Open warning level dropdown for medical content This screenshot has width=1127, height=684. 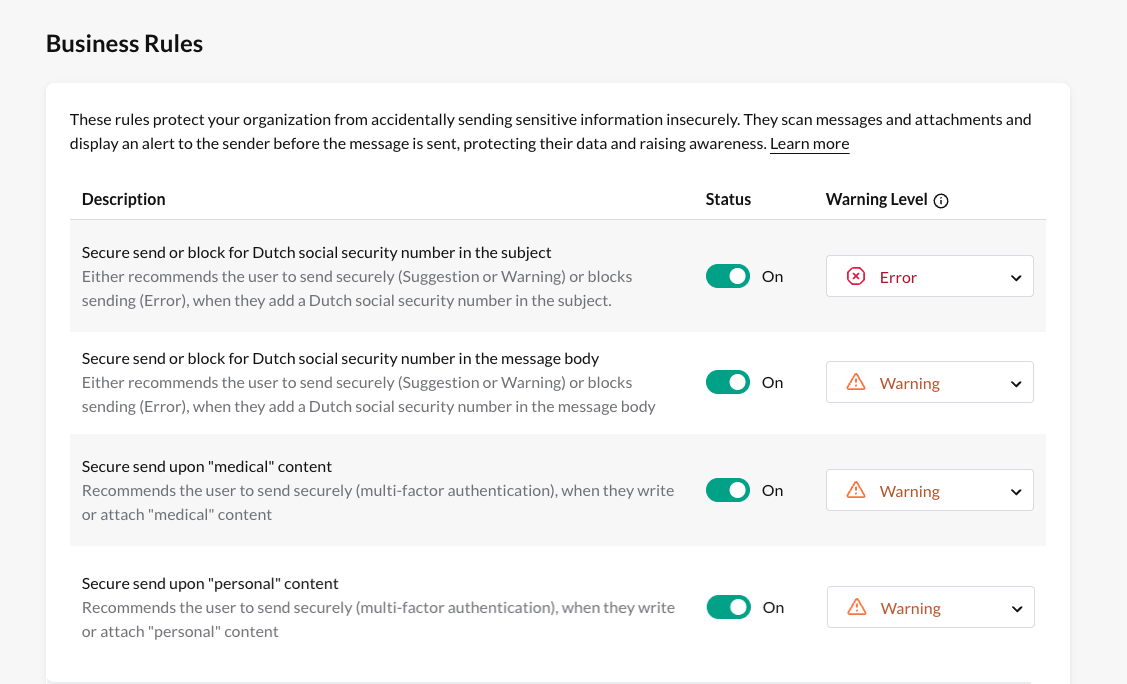coord(929,491)
